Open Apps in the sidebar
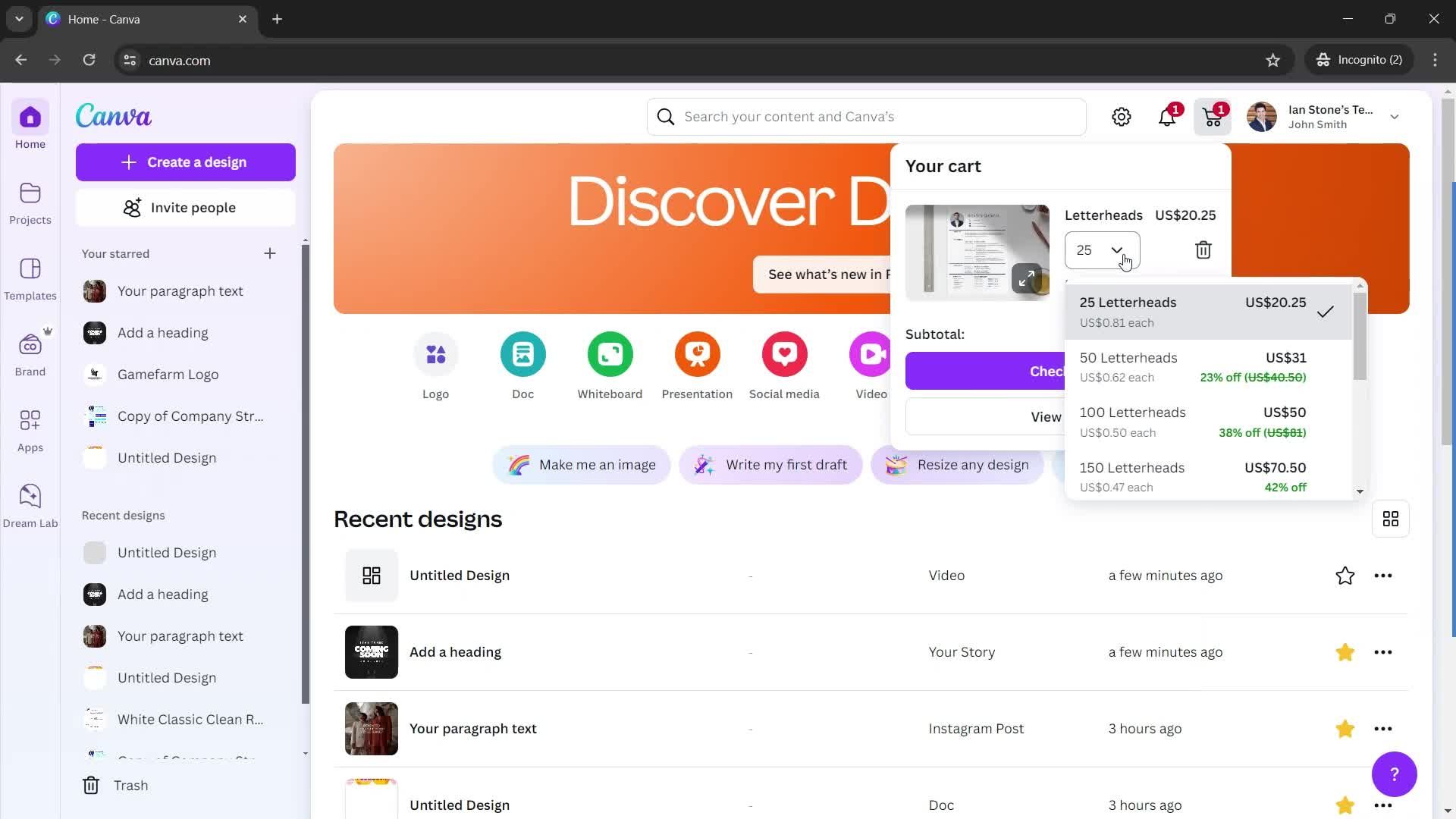 click(30, 431)
